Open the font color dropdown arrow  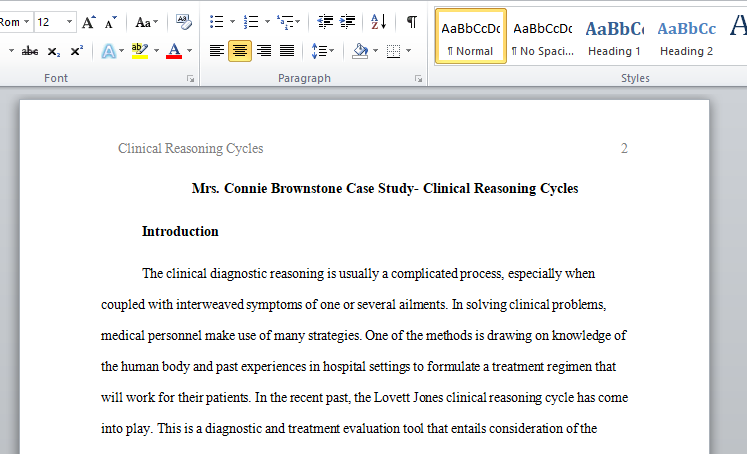coord(190,51)
